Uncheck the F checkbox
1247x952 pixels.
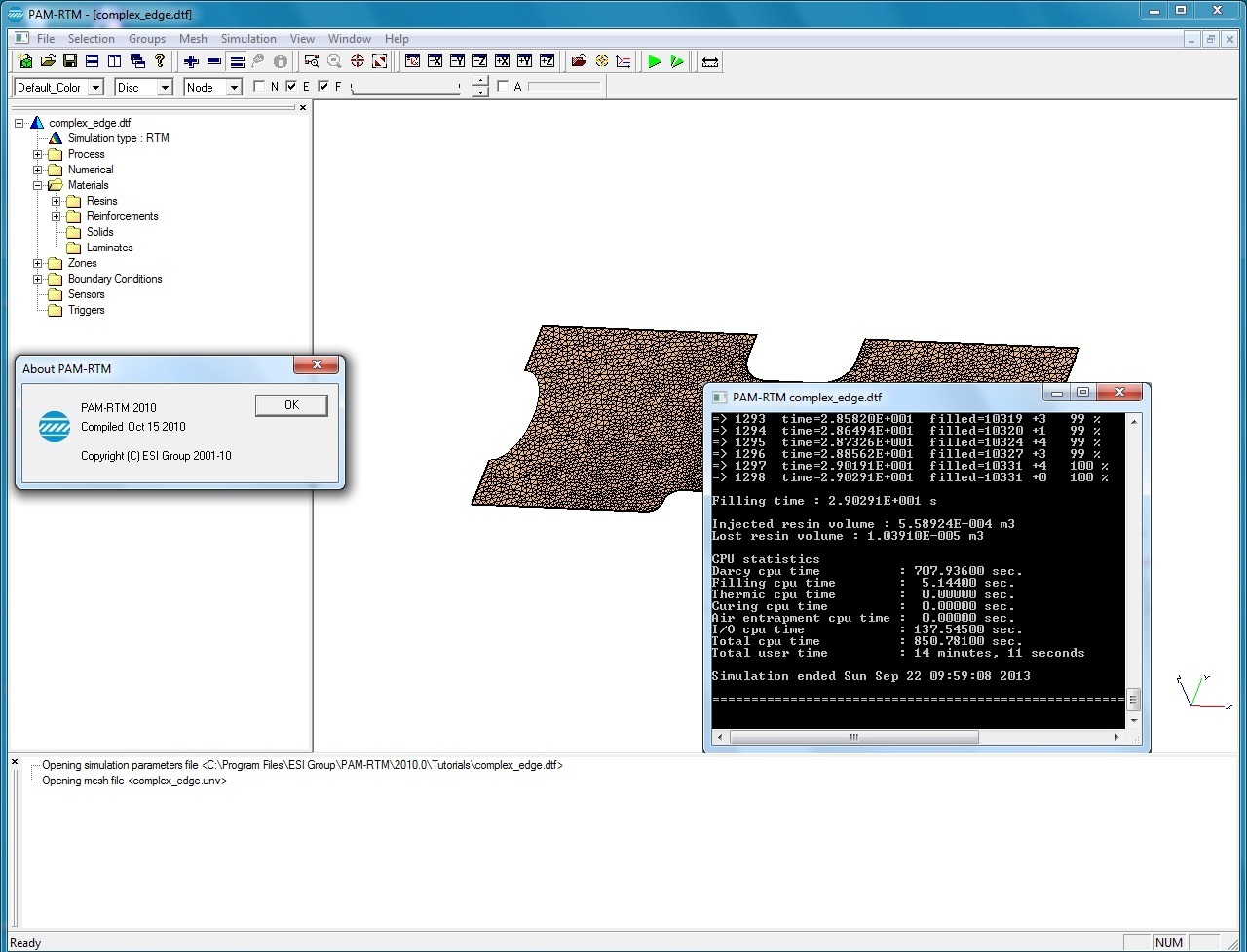[323, 87]
